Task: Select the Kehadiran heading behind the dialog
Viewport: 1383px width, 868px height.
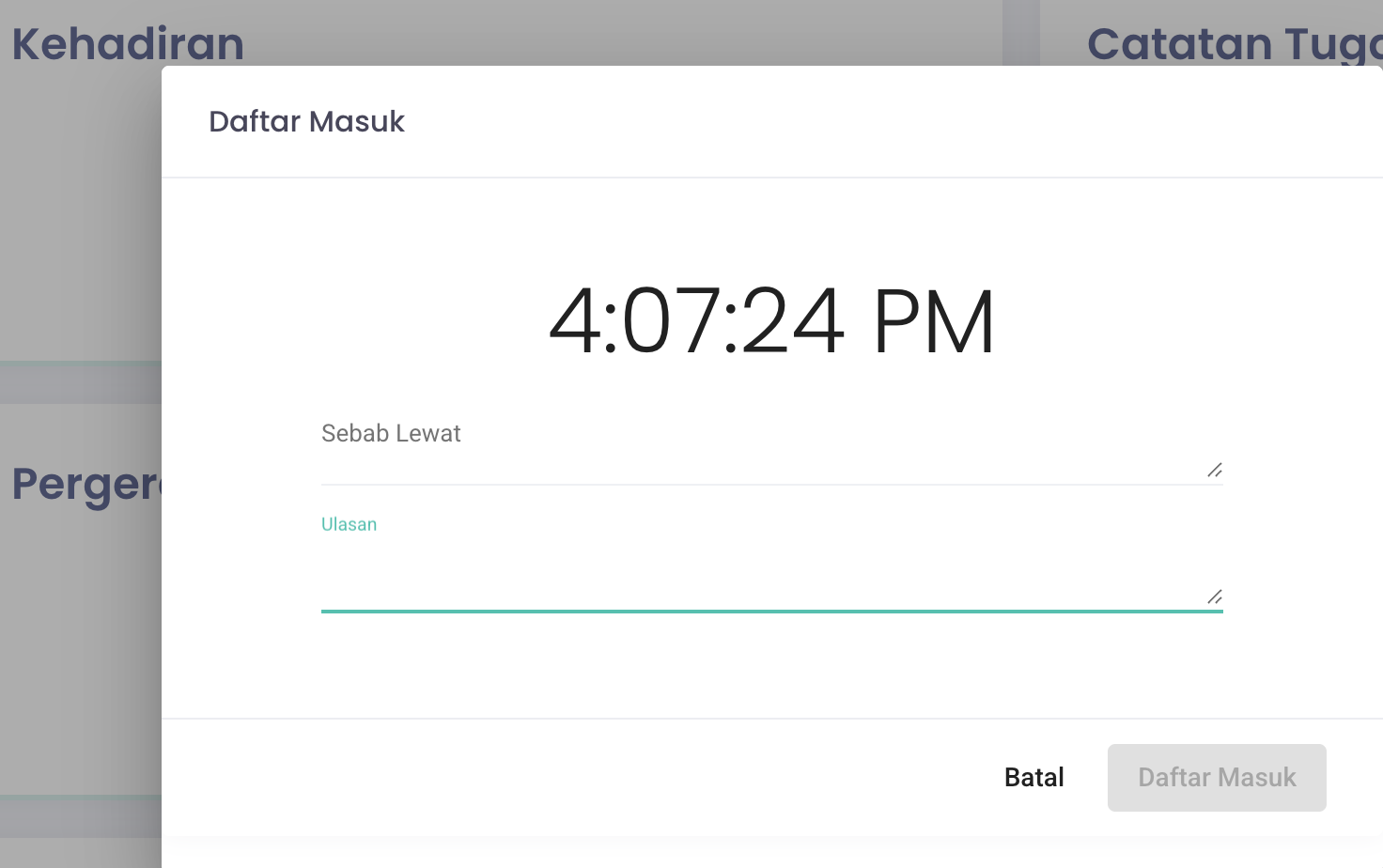Action: [128, 44]
